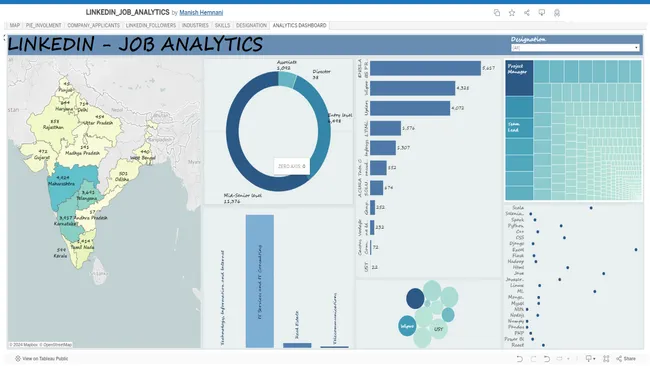The image size is (650, 366).
Task: Click the Refresh data icon in bottom toolbar
Action: pos(560,359)
